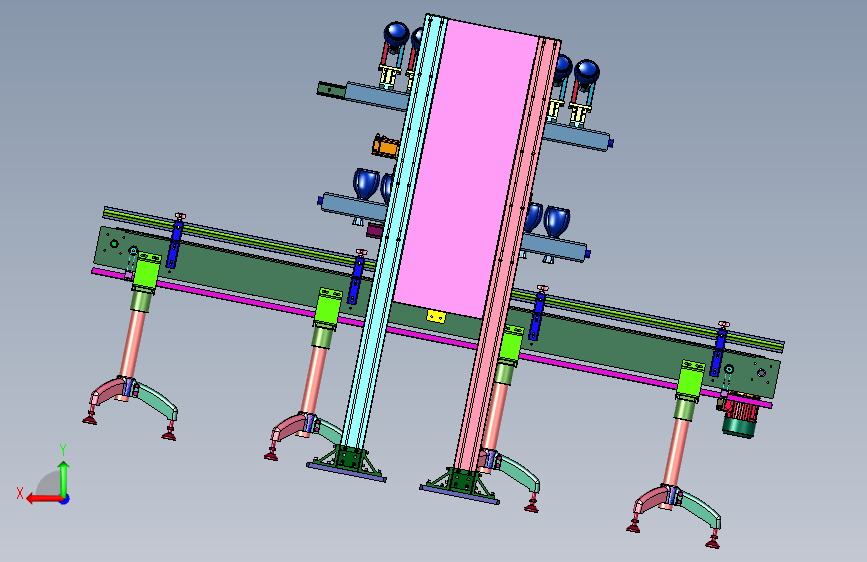The height and width of the screenshot is (562, 867).
Task: Select the yellow tag on the conveyor beam
Action: click(436, 317)
